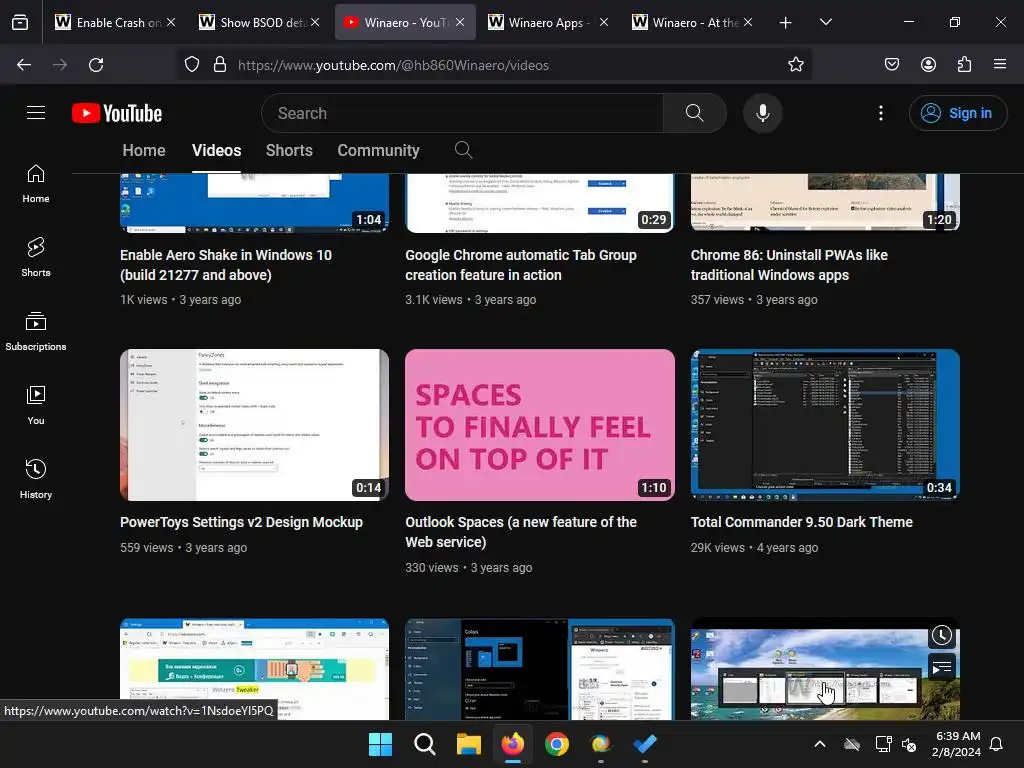
Task: Open the Firefox application menu
Action: [1000, 65]
